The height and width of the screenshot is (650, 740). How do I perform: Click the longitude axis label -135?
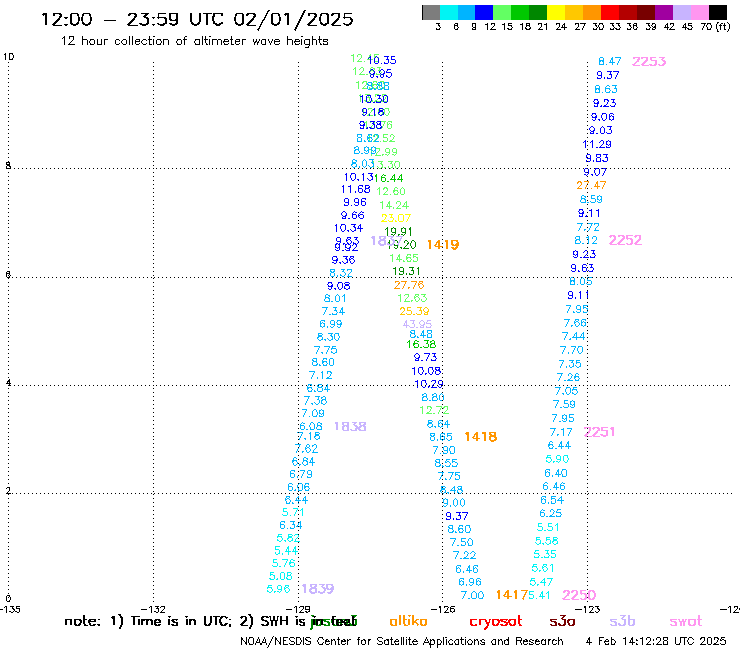pos(9,609)
